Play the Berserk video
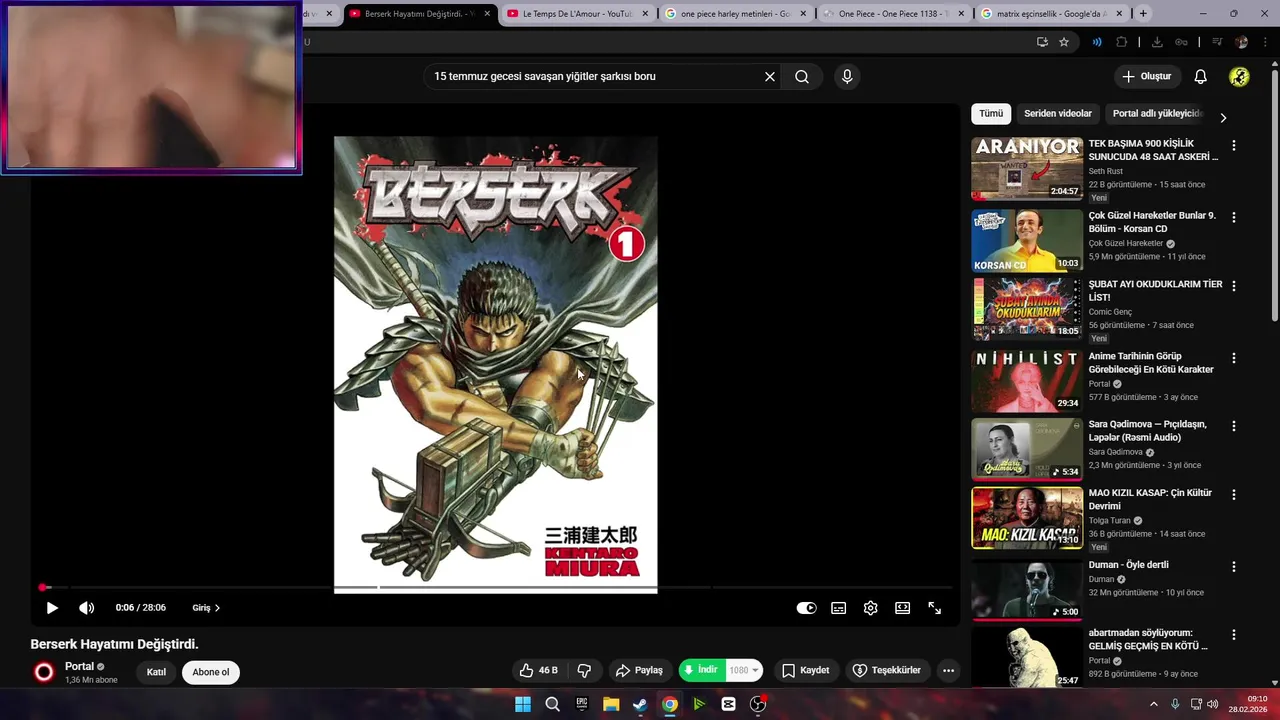This screenshot has height=720, width=1280. click(52, 608)
